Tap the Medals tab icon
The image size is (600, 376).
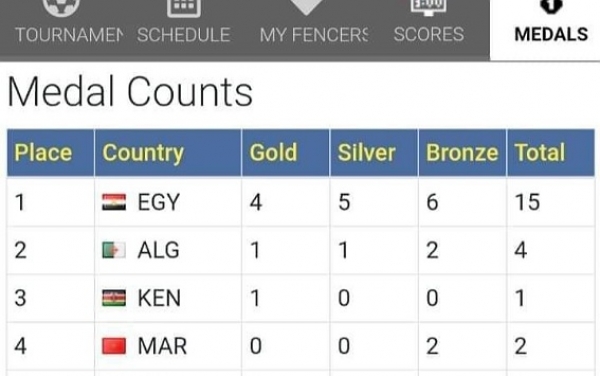551,6
